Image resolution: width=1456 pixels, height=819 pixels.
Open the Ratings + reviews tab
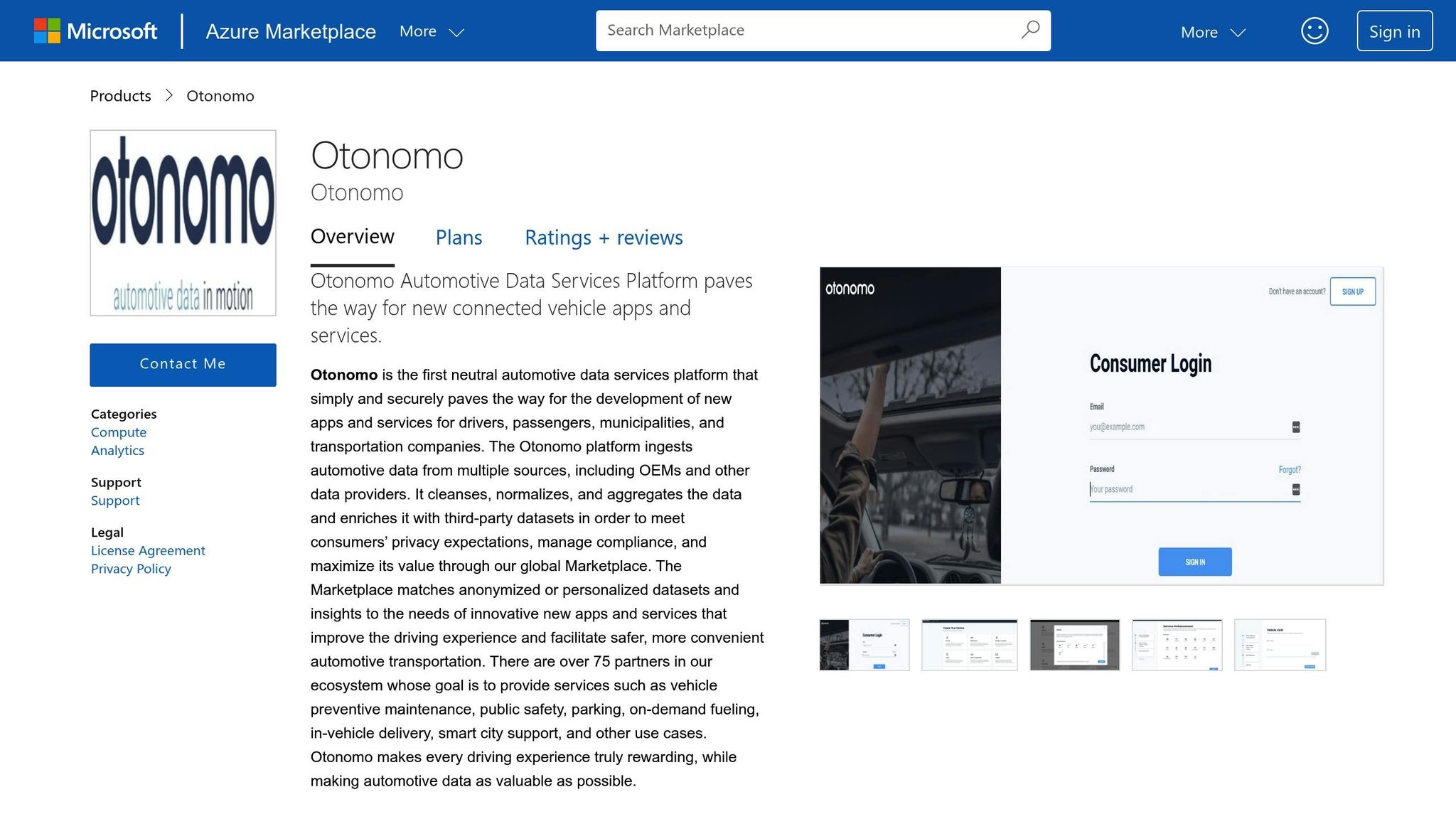tap(604, 237)
